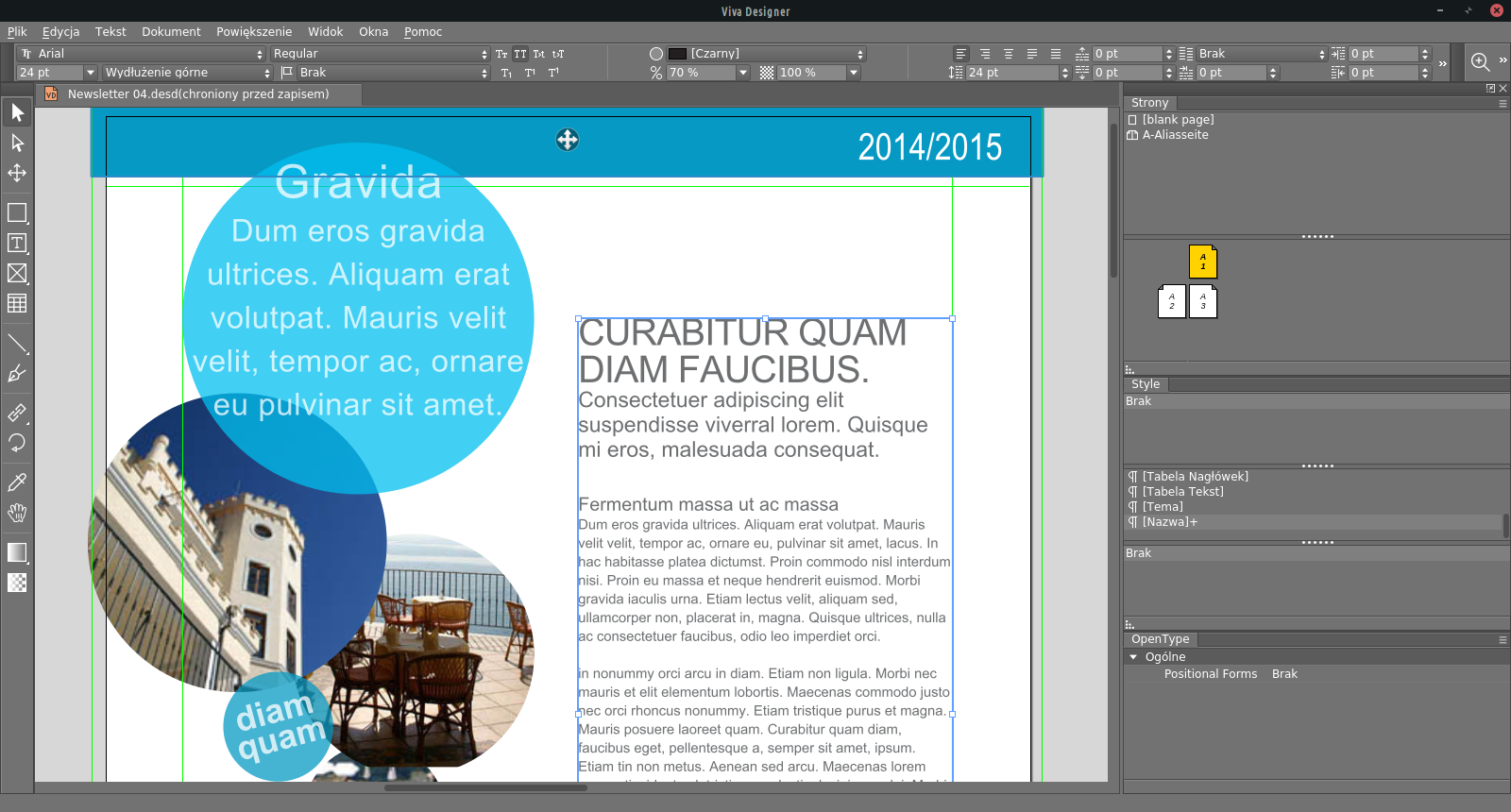
Task: Select the eyedropper tool
Action: (x=17, y=482)
